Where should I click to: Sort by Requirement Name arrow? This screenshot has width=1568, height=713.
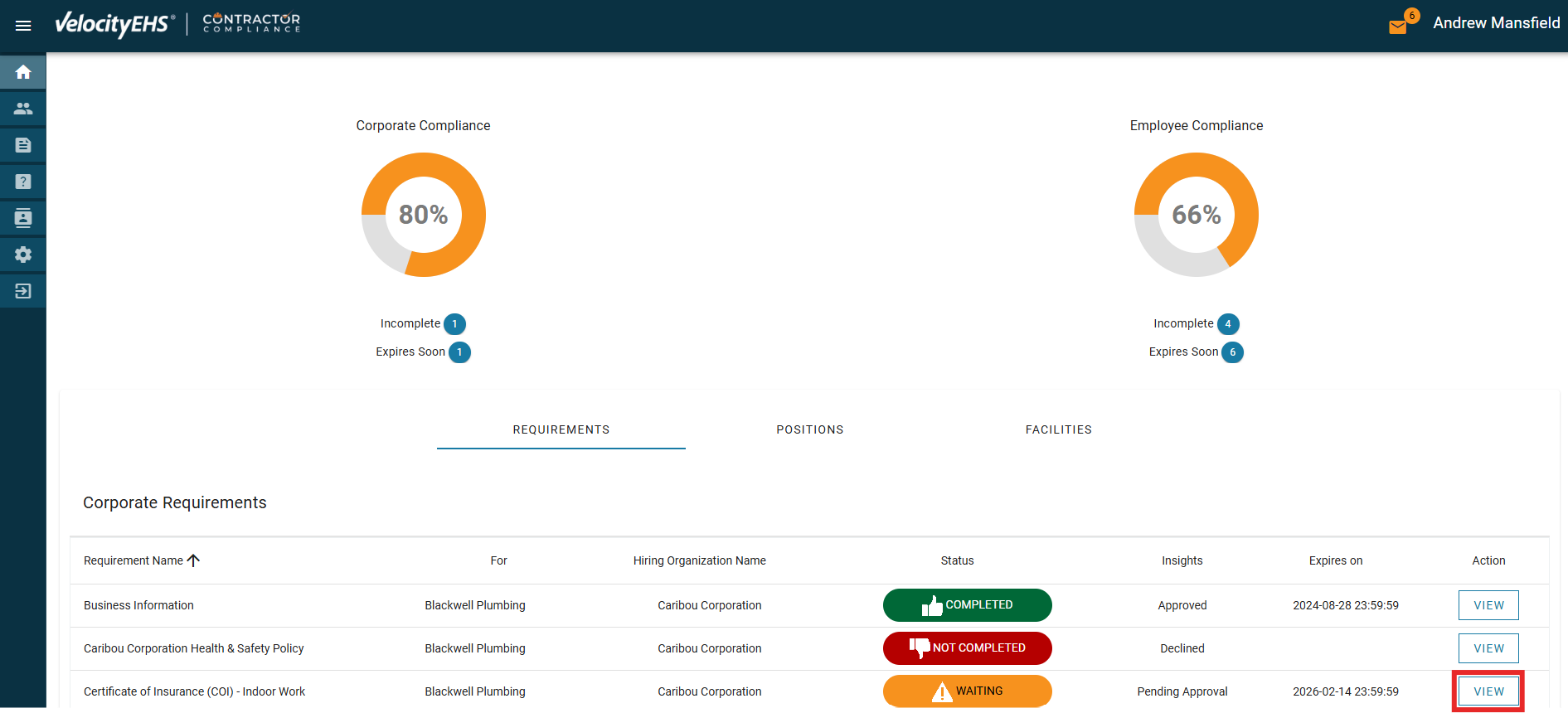point(194,560)
